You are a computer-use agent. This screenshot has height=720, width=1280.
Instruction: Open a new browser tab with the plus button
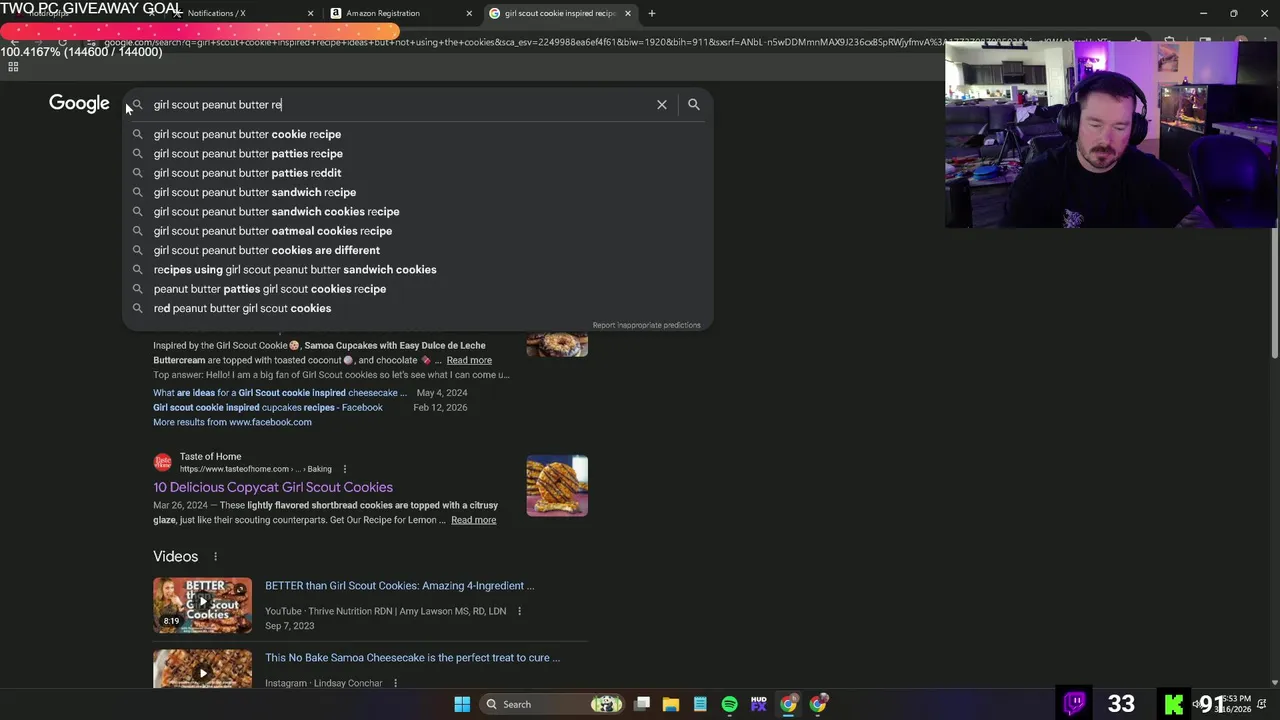pyautogui.click(x=652, y=13)
